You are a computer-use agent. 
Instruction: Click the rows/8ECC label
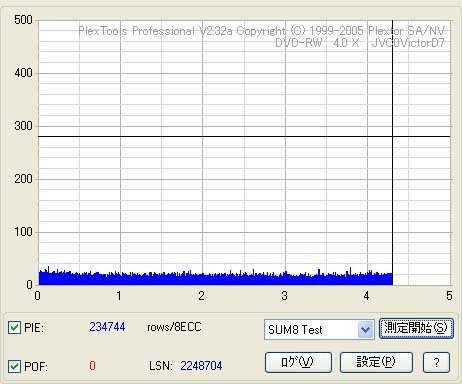174,327
